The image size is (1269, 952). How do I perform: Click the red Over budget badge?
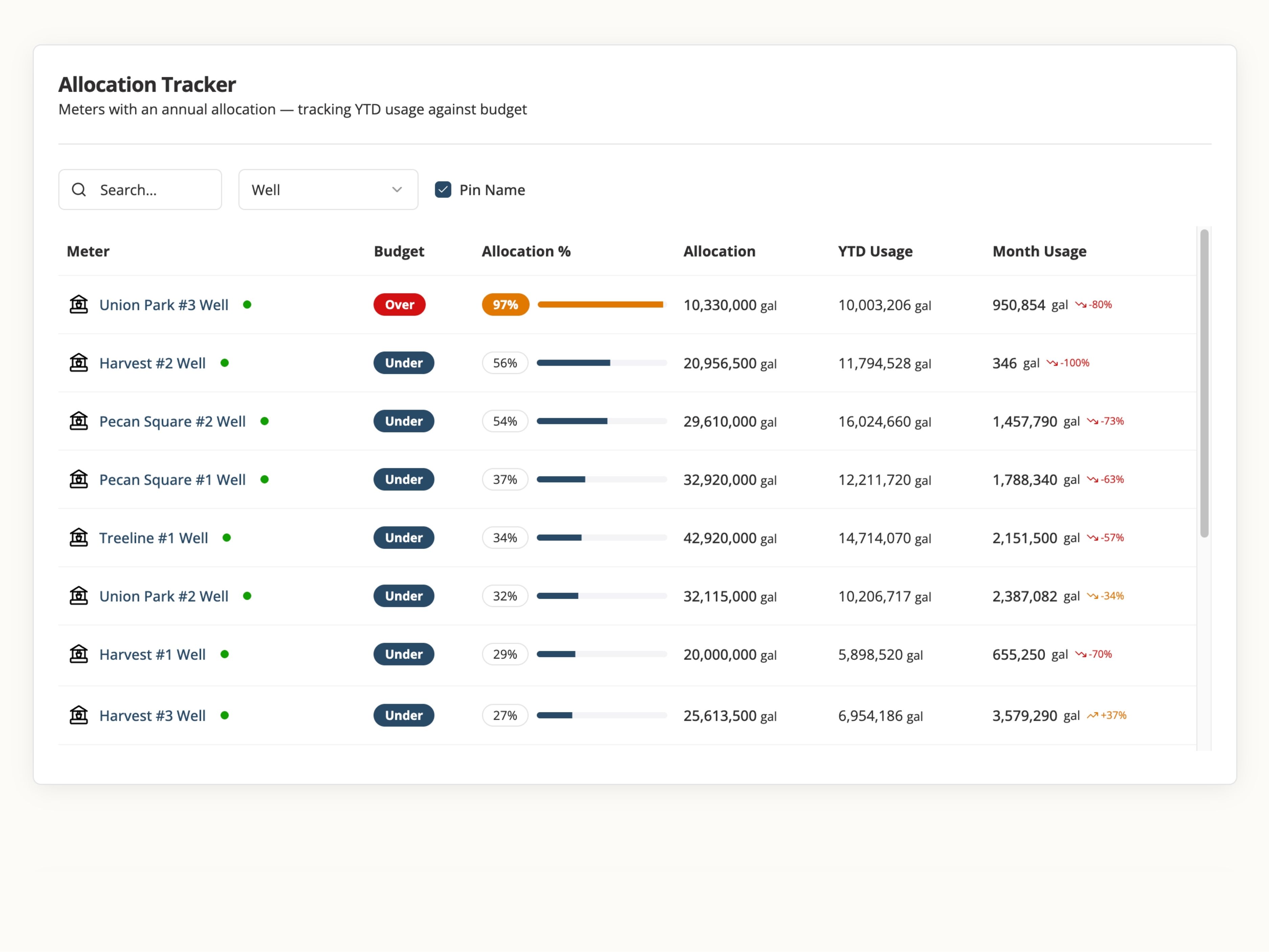(x=399, y=305)
